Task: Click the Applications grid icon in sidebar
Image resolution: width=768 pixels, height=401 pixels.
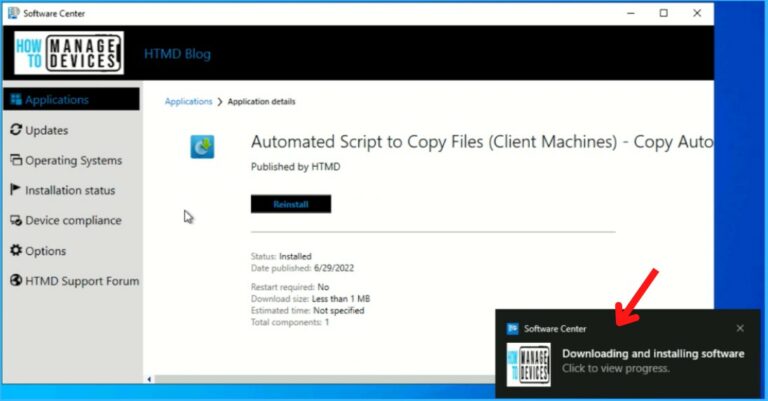Action: 16,99
